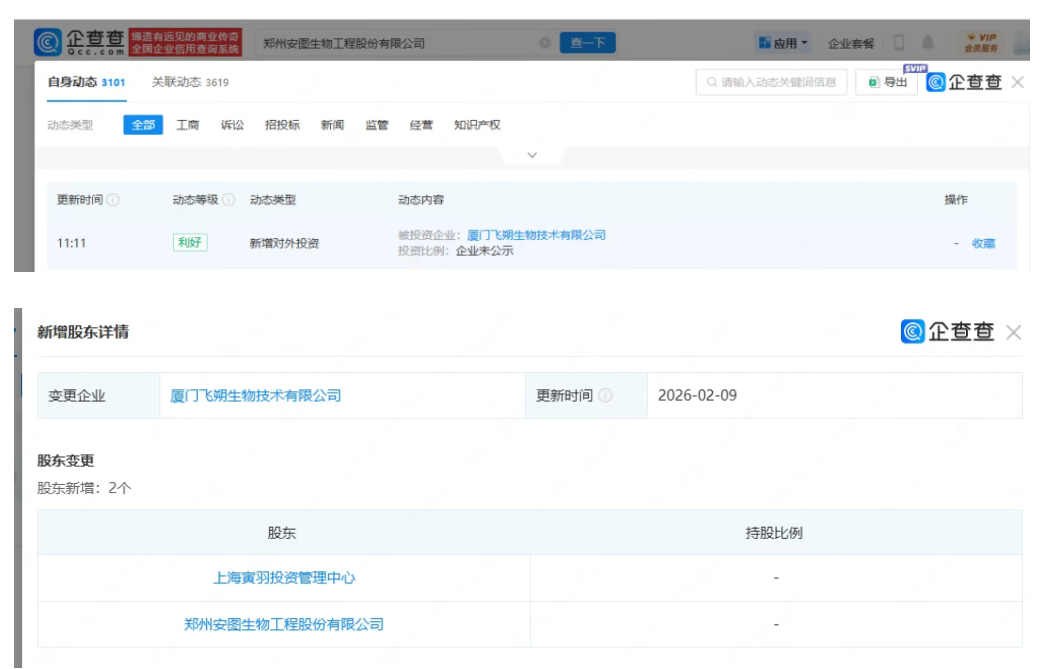Open the 应用 dropdown menu

pos(784,43)
